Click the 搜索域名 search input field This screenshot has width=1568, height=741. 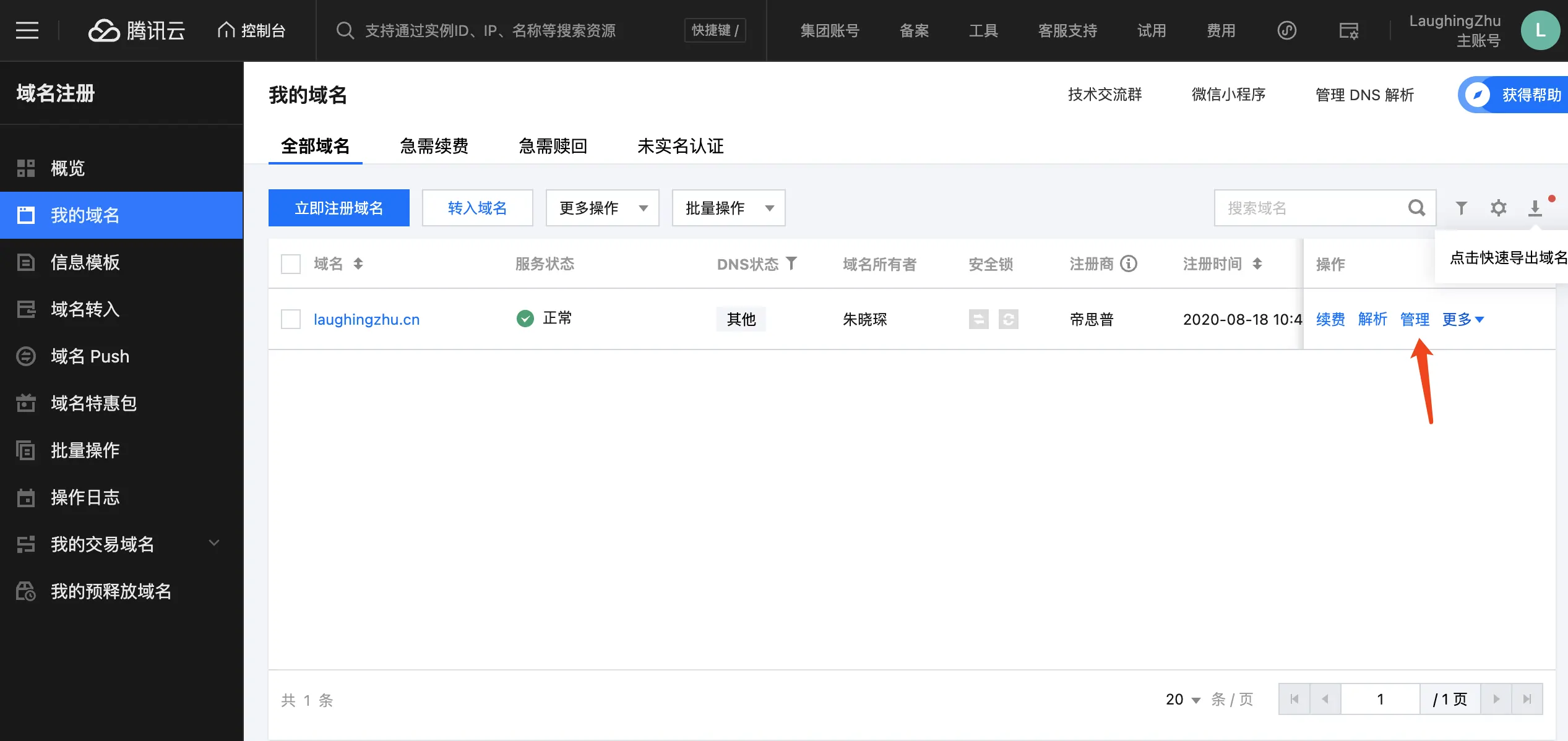(x=1299, y=208)
